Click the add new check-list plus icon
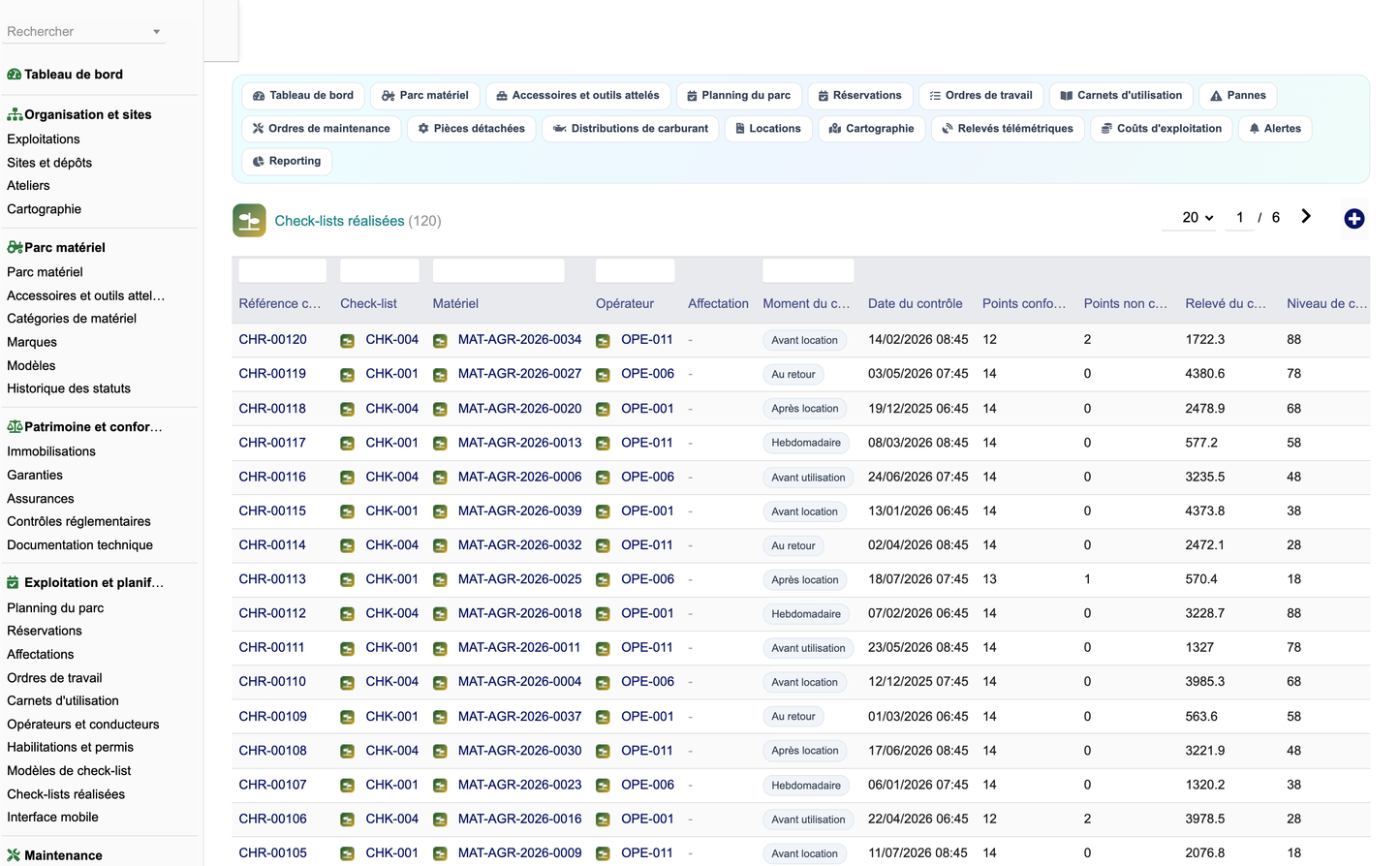 pos(1354,219)
